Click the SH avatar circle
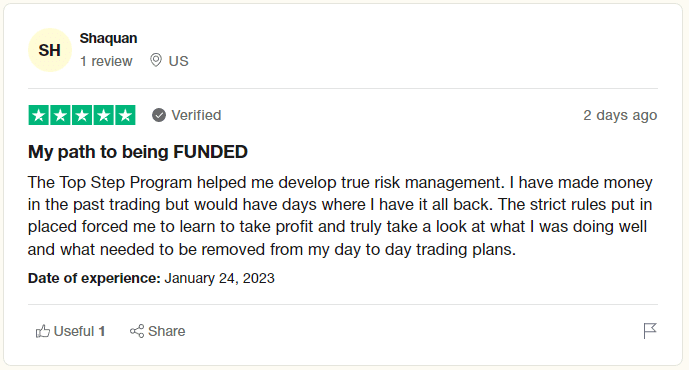This screenshot has width=689, height=370. click(x=50, y=50)
